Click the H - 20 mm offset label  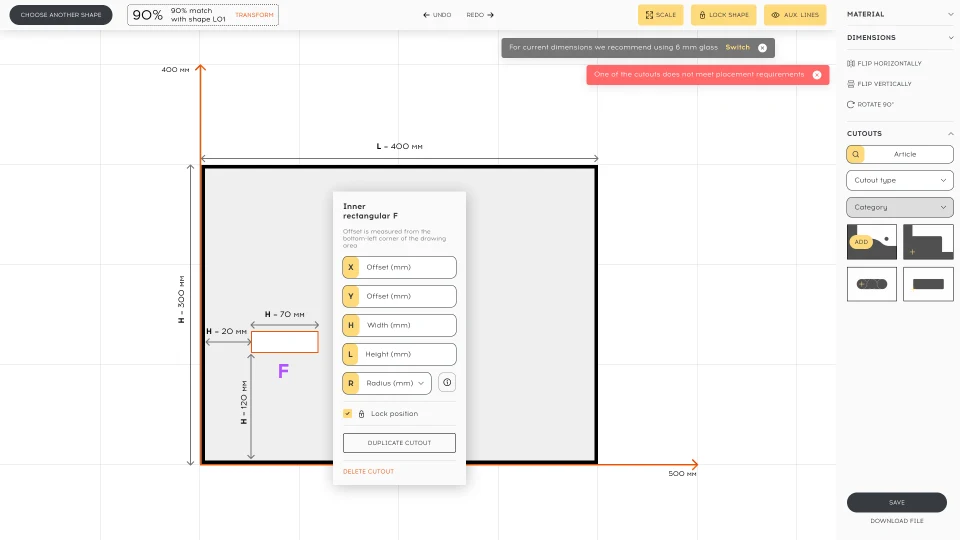(227, 331)
